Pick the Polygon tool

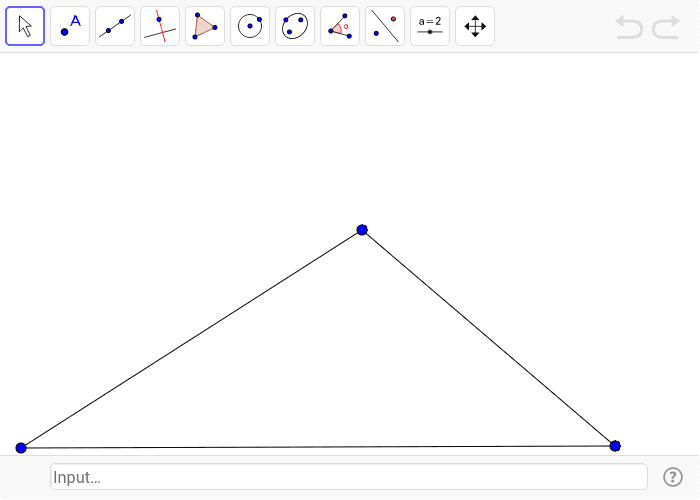coord(205,26)
